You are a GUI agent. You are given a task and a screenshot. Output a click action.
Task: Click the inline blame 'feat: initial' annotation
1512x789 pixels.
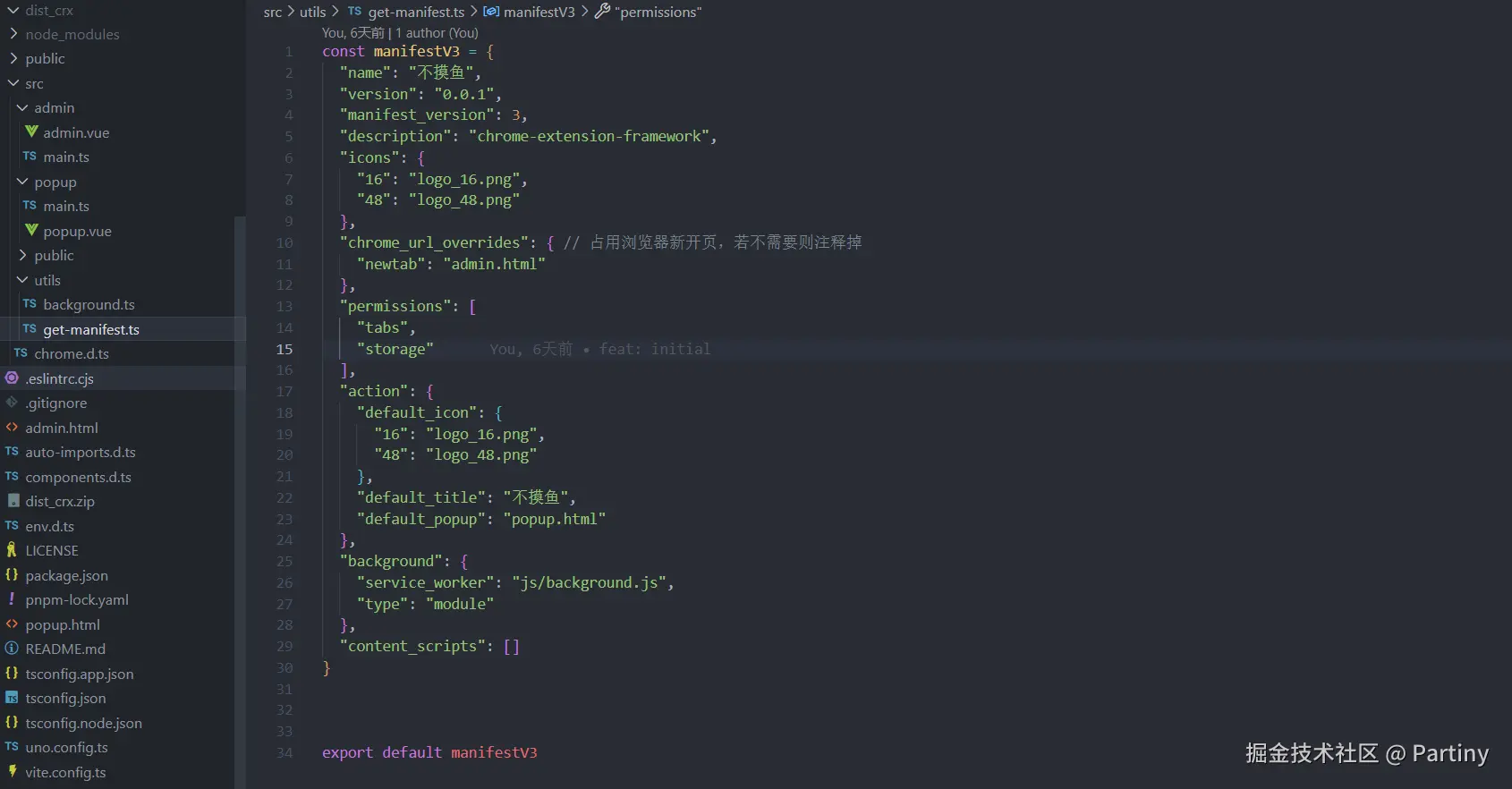[x=655, y=349]
